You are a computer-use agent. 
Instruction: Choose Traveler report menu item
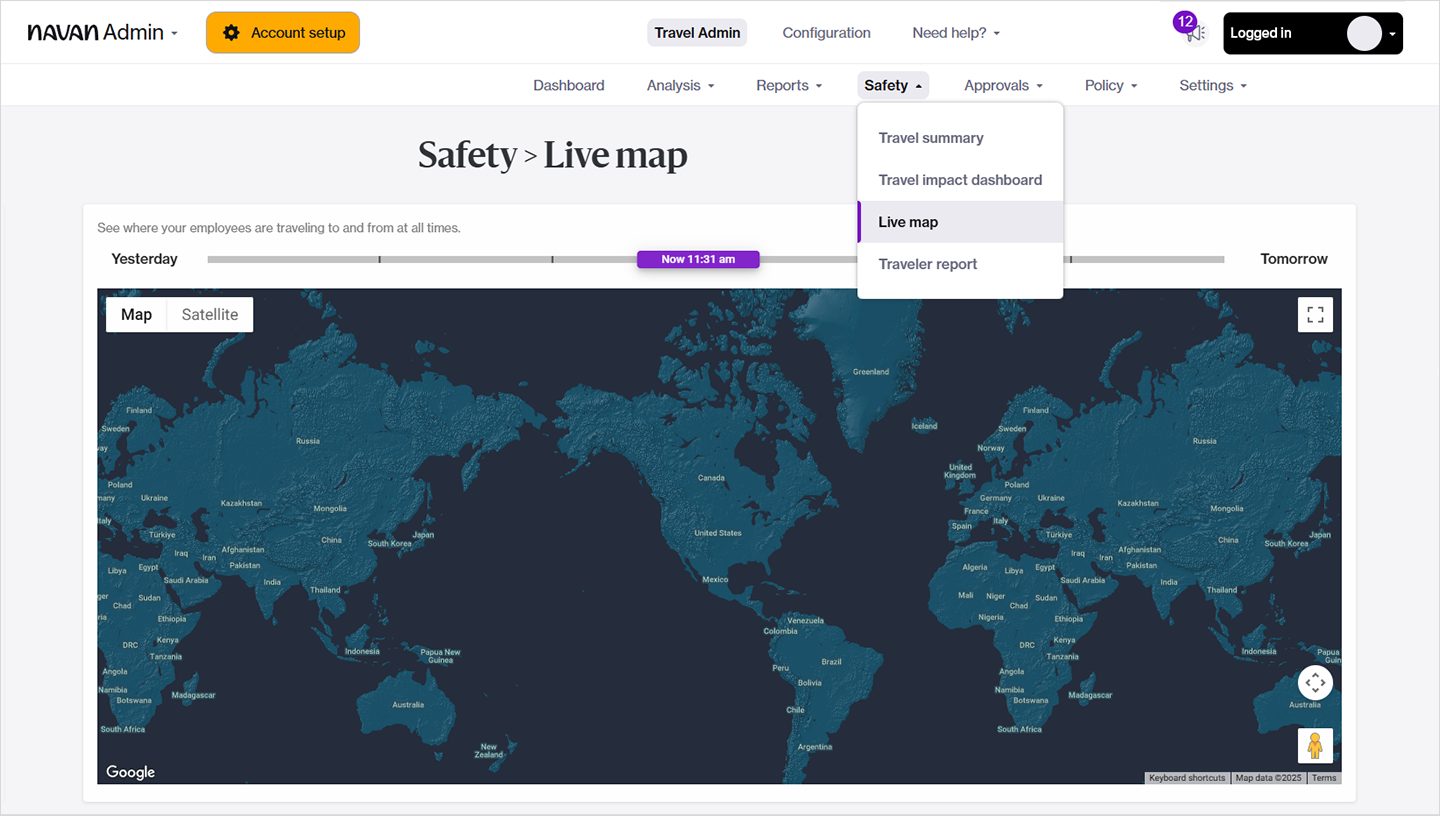point(928,264)
